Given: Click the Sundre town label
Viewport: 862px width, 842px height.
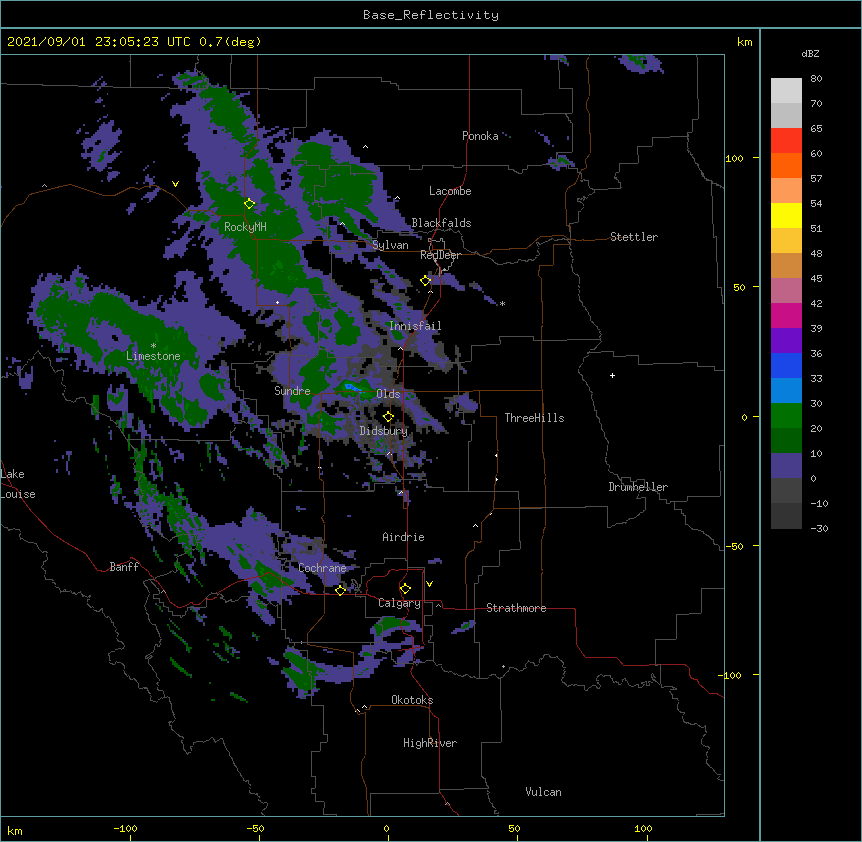Looking at the screenshot, I should tap(292, 391).
